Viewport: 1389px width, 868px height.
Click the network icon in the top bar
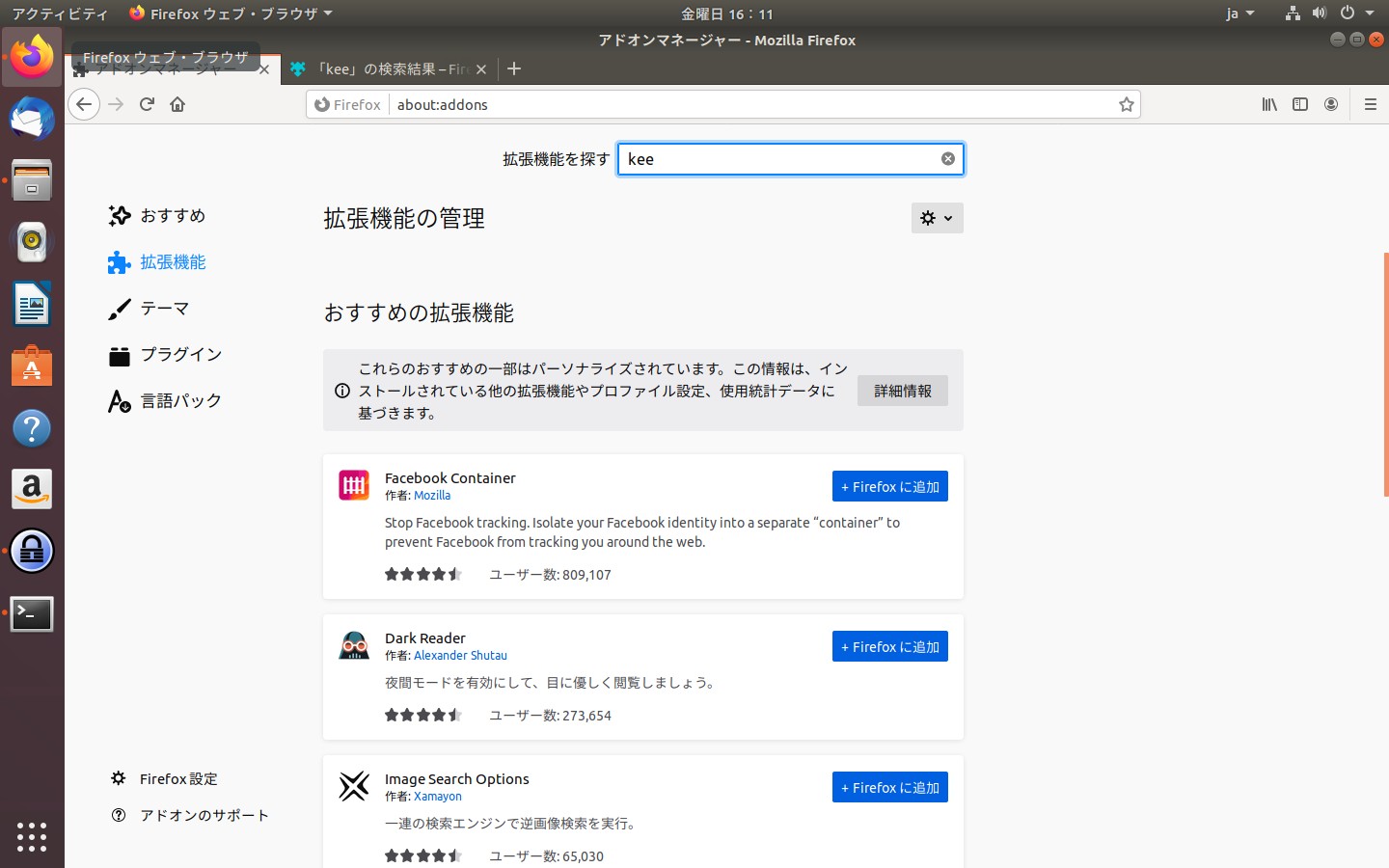pyautogui.click(x=1293, y=14)
